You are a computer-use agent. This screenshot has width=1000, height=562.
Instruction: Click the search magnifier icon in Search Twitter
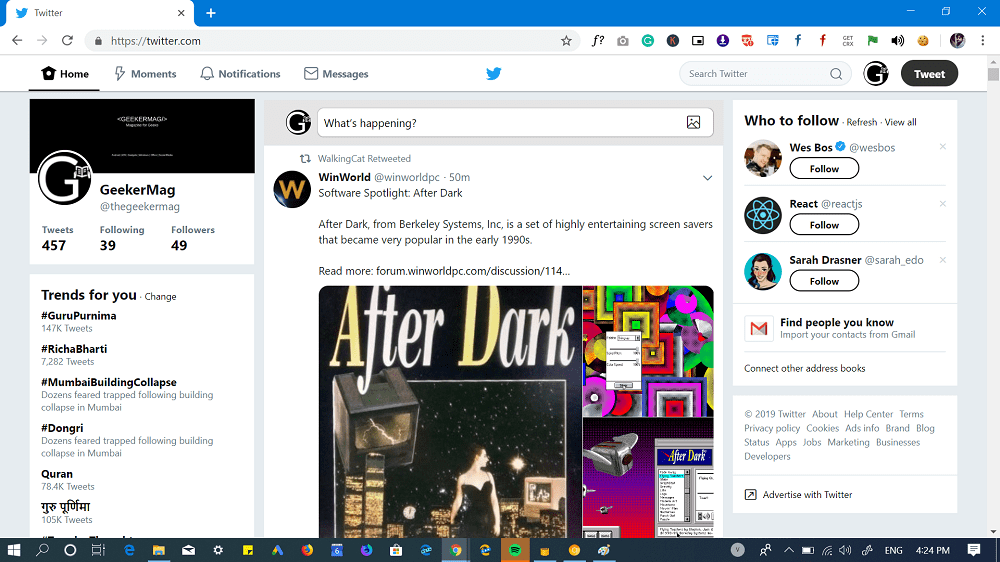tap(835, 74)
